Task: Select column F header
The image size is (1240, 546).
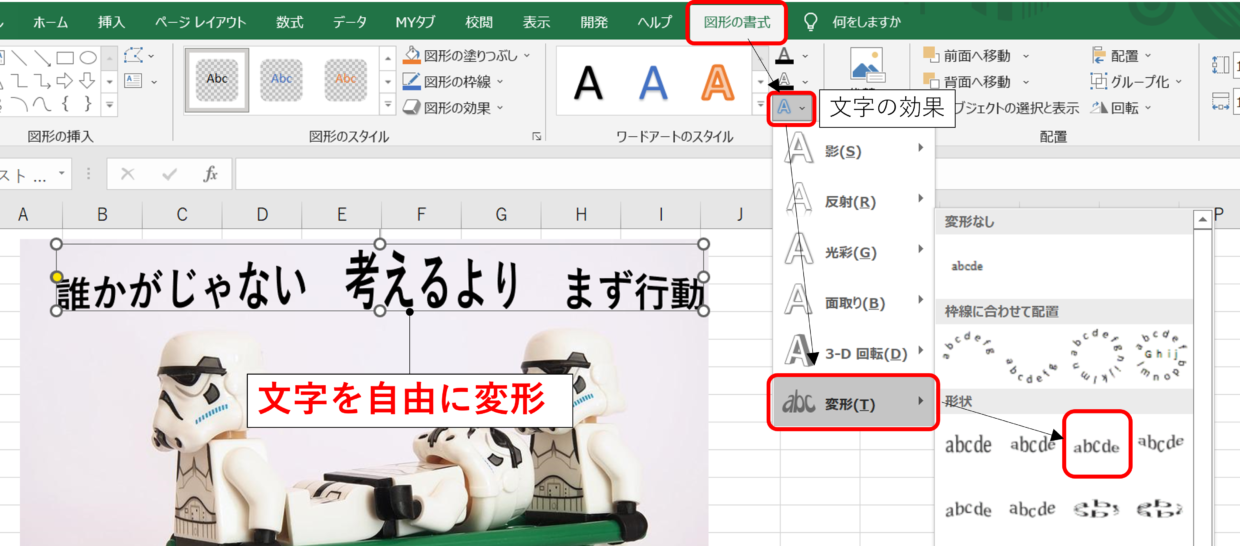Action: pyautogui.click(x=421, y=214)
